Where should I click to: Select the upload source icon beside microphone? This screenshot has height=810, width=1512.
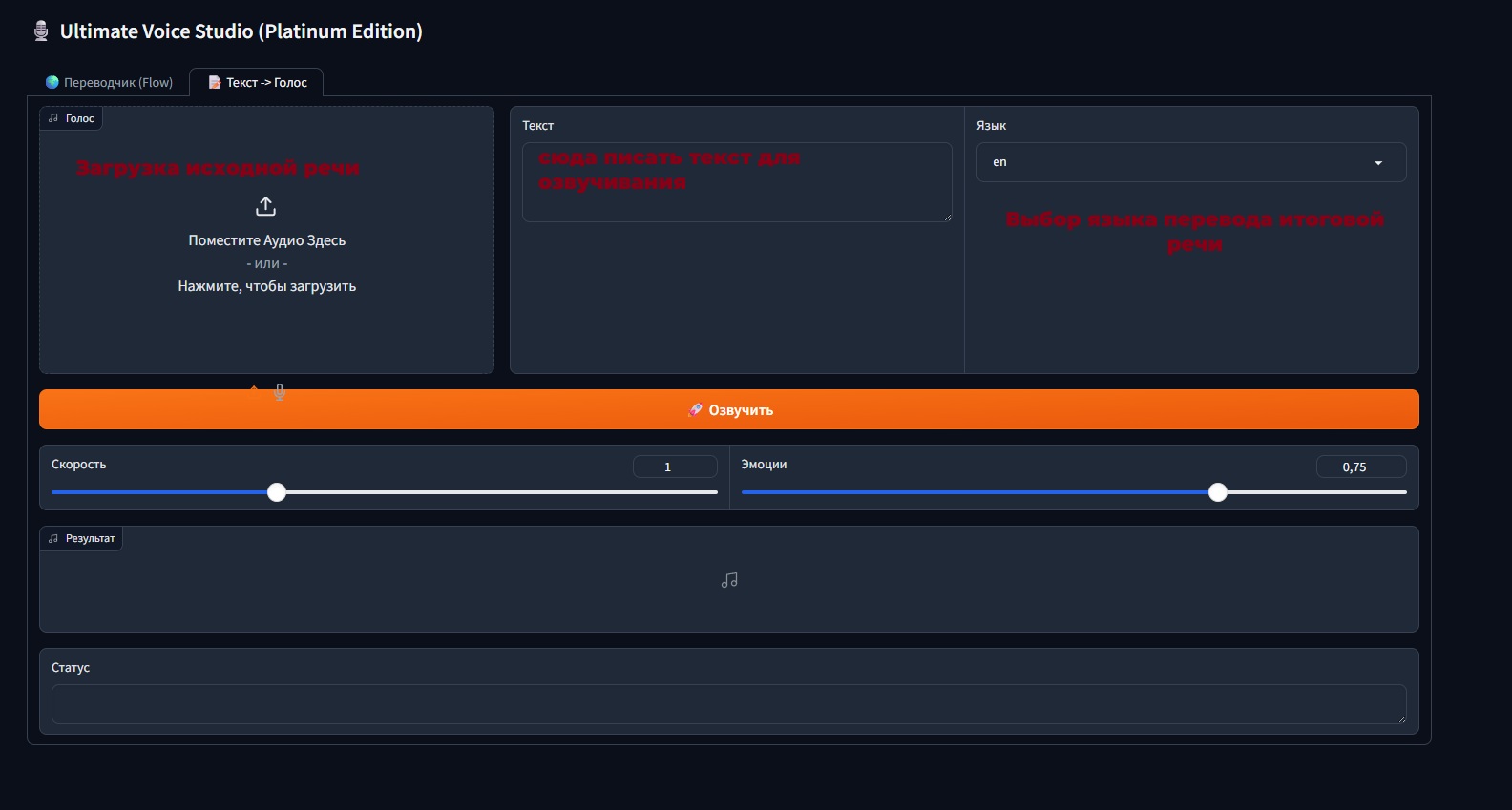click(254, 387)
